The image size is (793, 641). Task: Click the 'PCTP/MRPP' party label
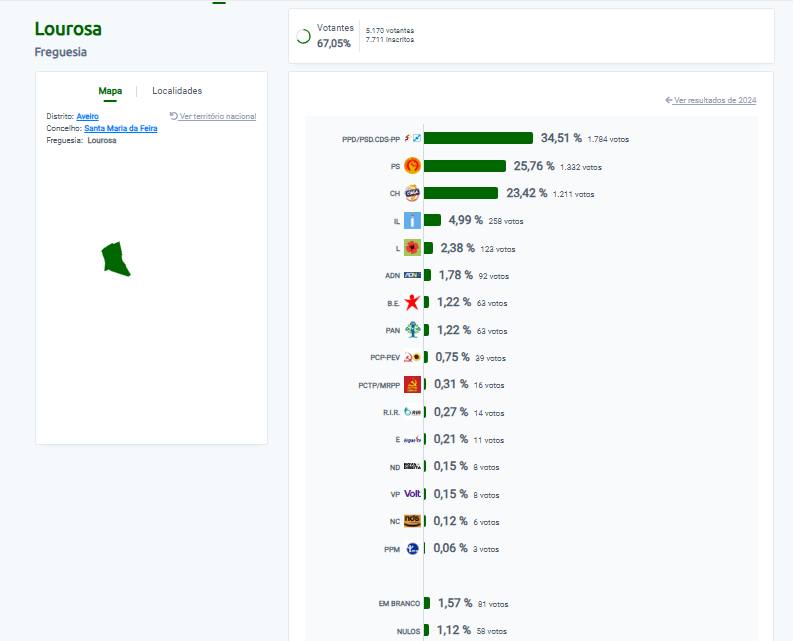point(379,386)
